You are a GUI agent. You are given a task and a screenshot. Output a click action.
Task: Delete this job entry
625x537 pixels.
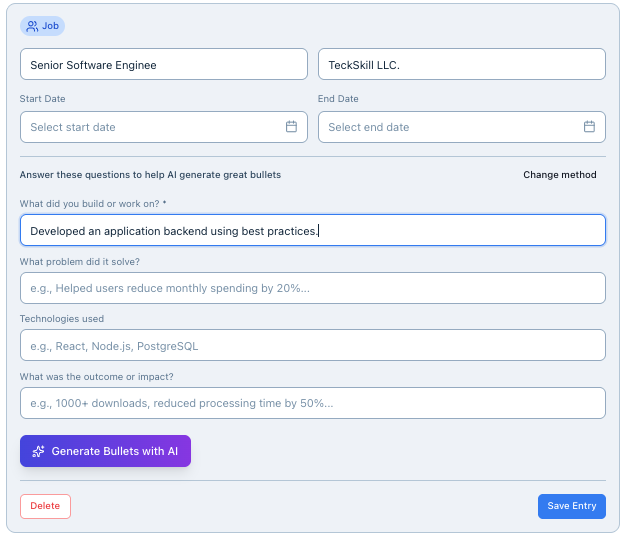[x=45, y=506]
